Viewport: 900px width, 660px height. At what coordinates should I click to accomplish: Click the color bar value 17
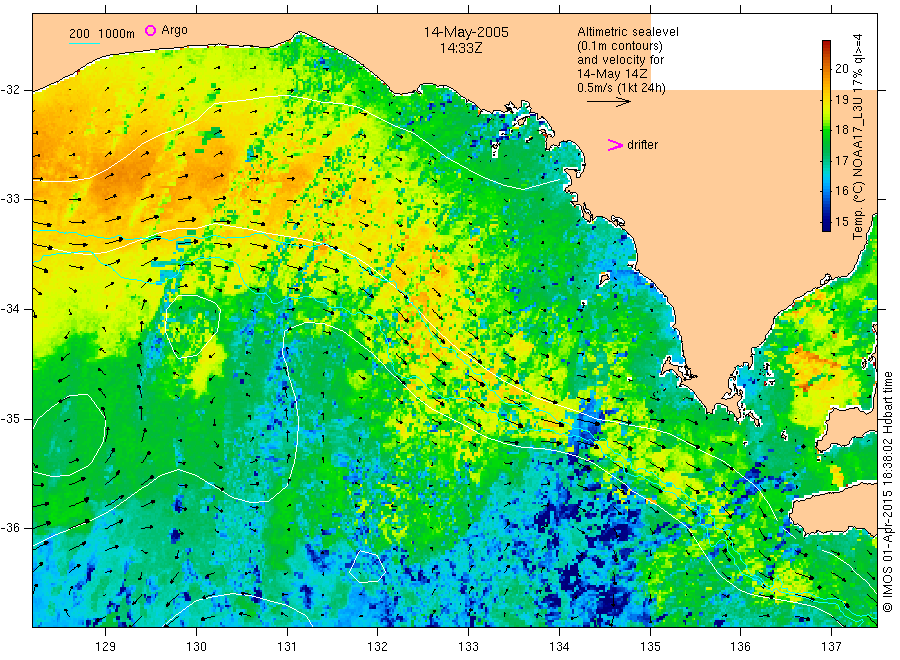[x=841, y=160]
